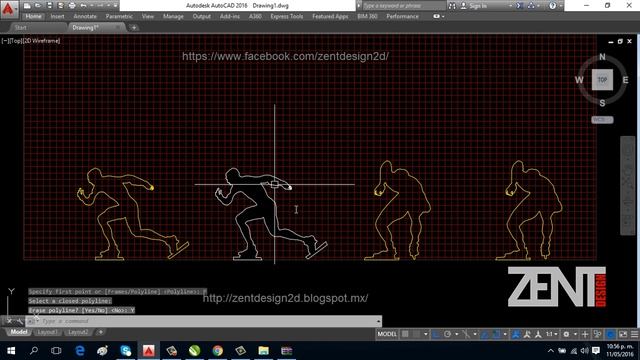640x360 pixels.
Task: Click the W direction on ViewCube compass
Action: 579,80
